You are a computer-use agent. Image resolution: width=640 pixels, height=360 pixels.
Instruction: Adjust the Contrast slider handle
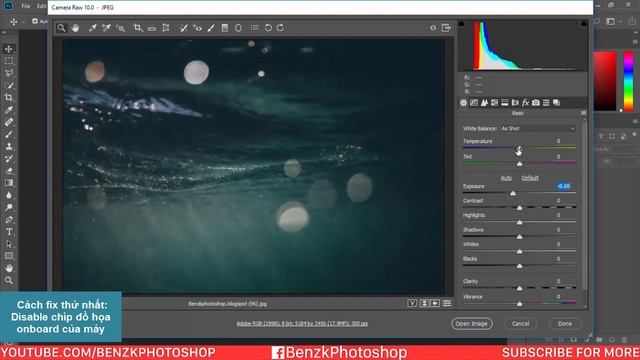pyautogui.click(x=520, y=208)
